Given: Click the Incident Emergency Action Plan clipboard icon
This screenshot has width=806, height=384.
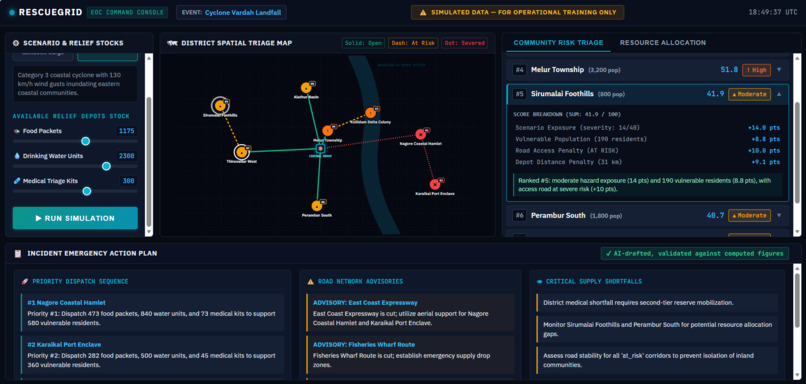Looking at the screenshot, I should pyautogui.click(x=18, y=253).
